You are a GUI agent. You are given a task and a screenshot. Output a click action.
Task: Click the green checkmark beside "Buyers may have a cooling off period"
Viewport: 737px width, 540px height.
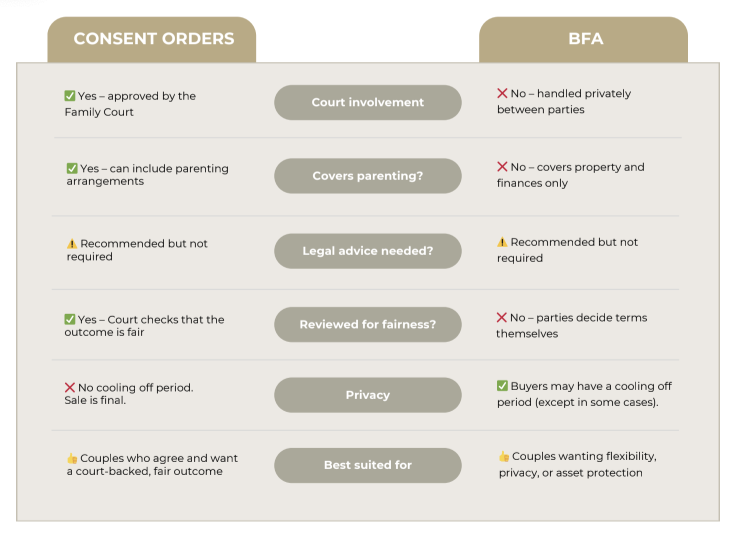[x=502, y=385]
